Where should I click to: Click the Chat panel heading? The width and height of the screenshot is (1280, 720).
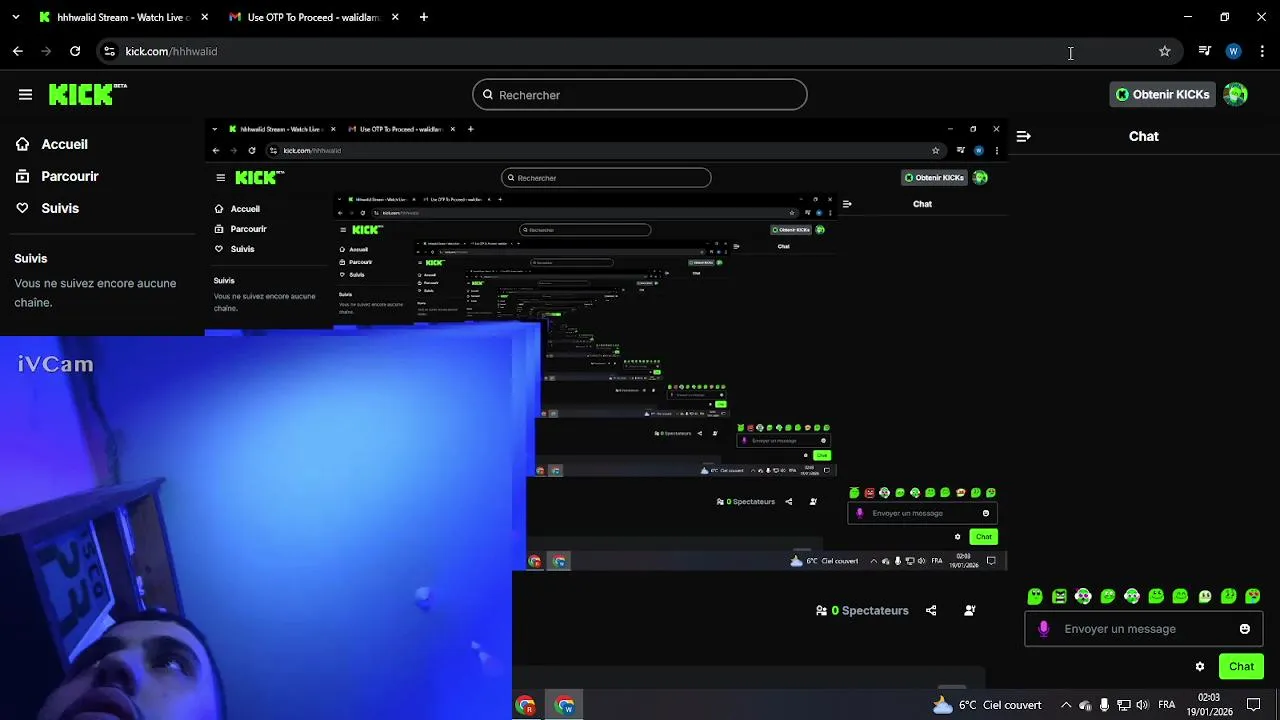pos(1143,136)
